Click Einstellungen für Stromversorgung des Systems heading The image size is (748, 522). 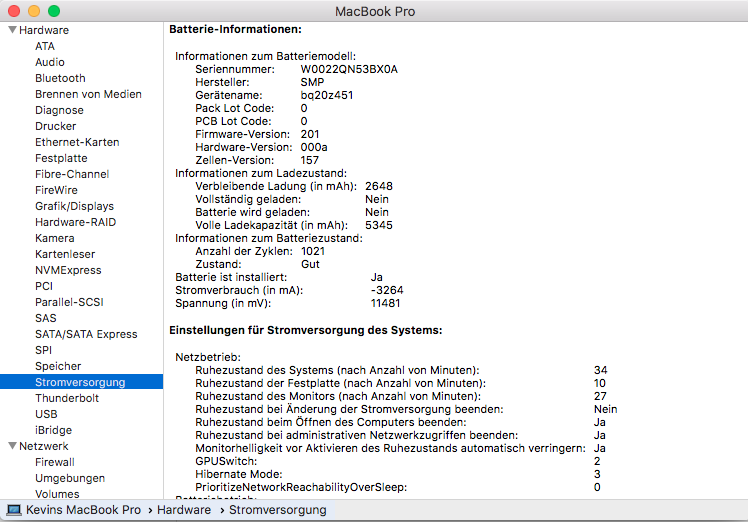pyautogui.click(x=306, y=330)
